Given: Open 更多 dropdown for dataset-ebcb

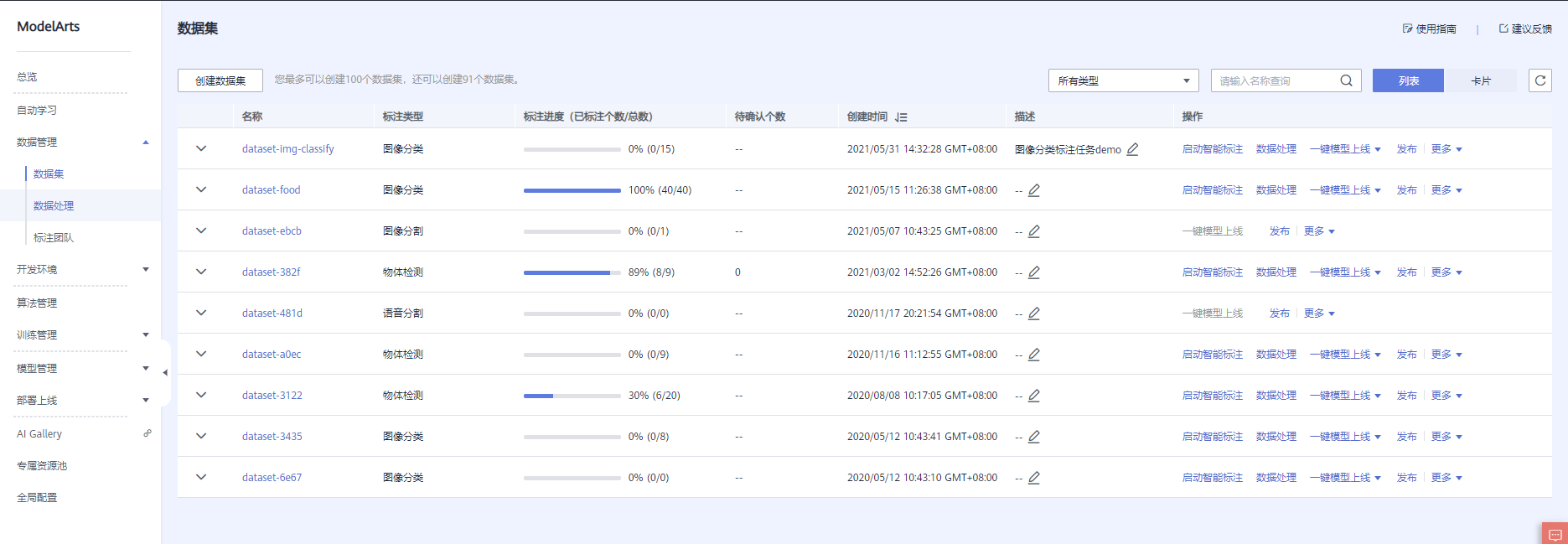Looking at the screenshot, I should tap(1319, 231).
